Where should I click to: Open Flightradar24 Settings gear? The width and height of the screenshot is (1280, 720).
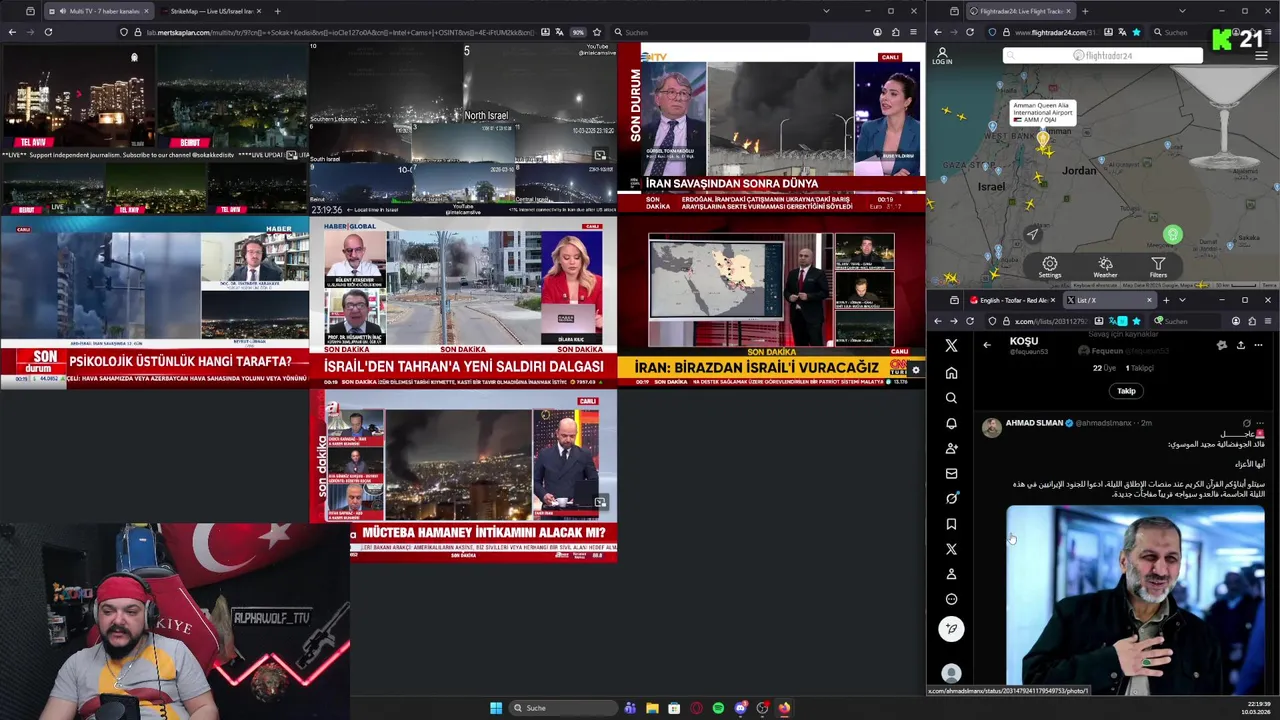click(1049, 268)
